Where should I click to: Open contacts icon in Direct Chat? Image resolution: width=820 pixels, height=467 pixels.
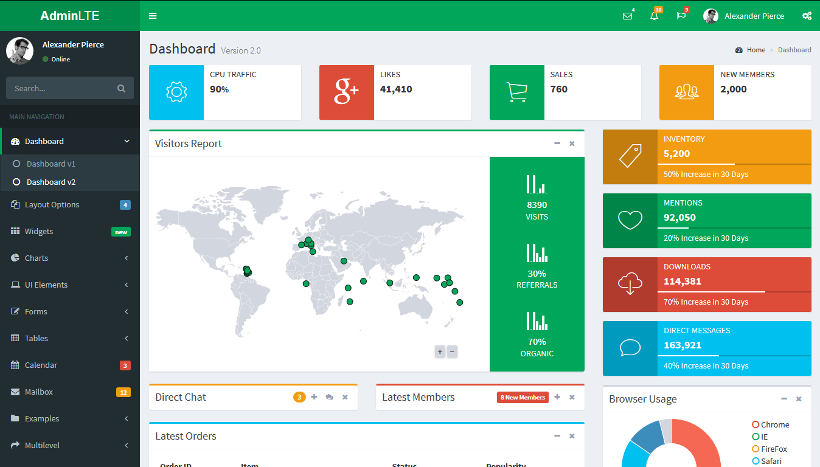point(329,397)
